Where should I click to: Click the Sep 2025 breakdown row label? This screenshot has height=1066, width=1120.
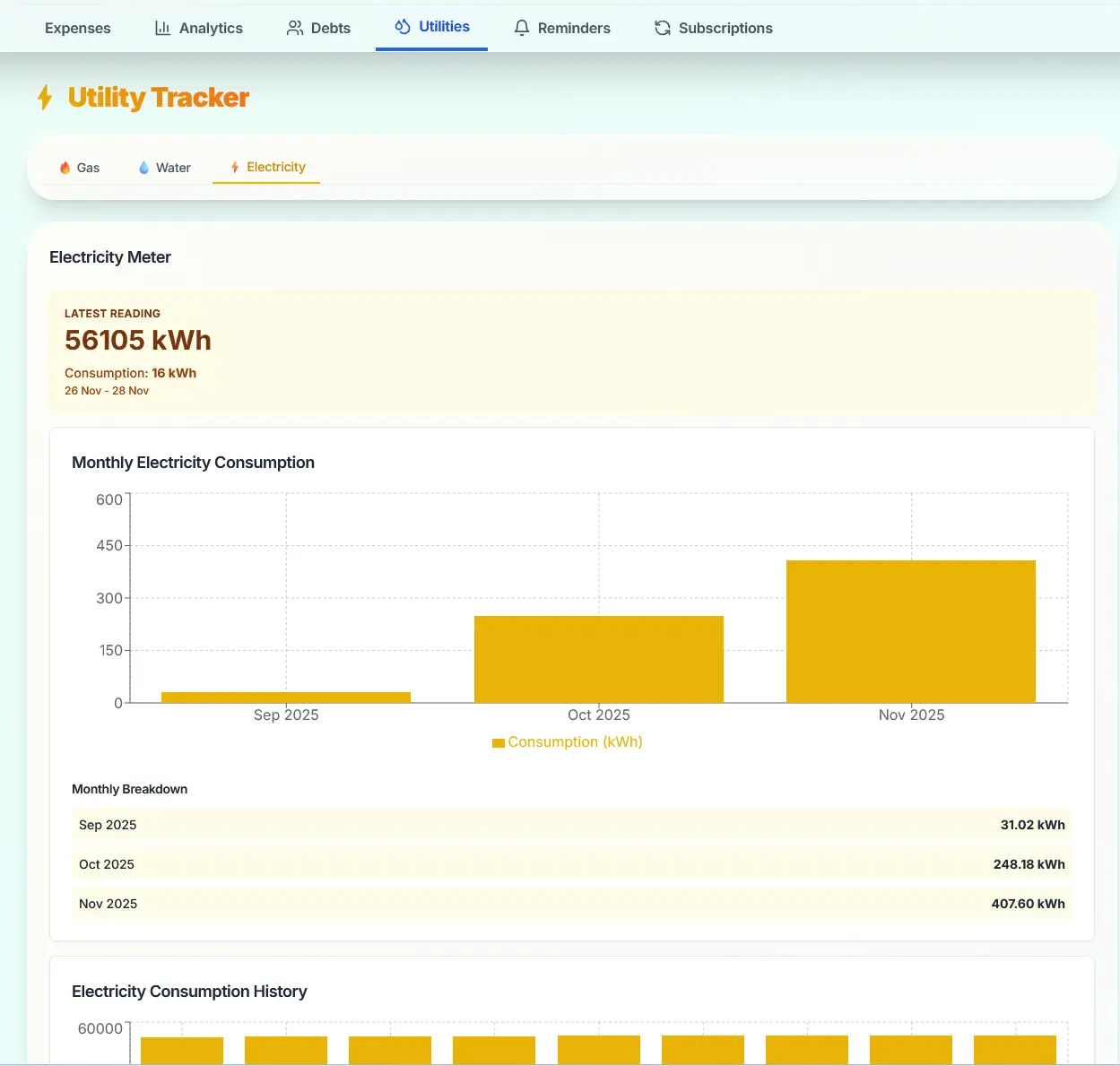point(108,825)
